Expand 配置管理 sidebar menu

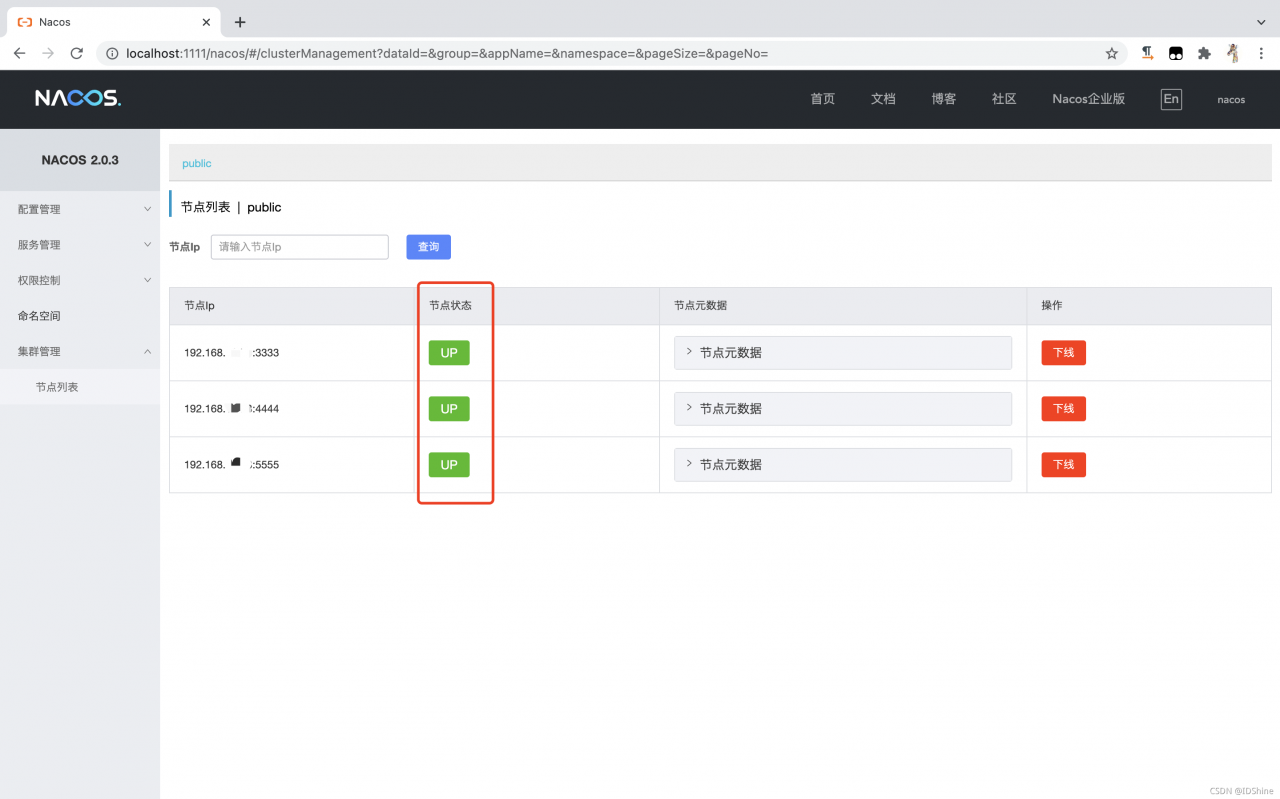(x=80, y=209)
